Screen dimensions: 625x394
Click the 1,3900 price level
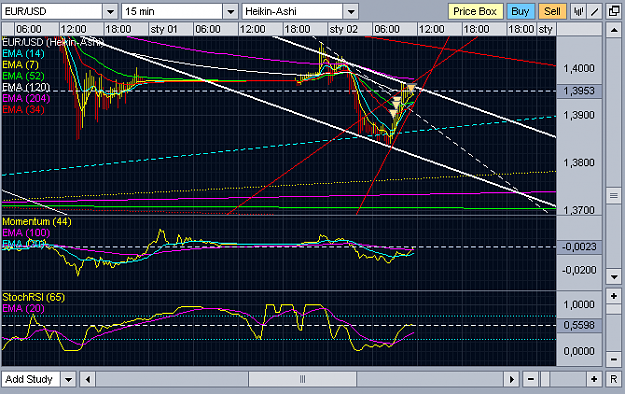(579, 115)
